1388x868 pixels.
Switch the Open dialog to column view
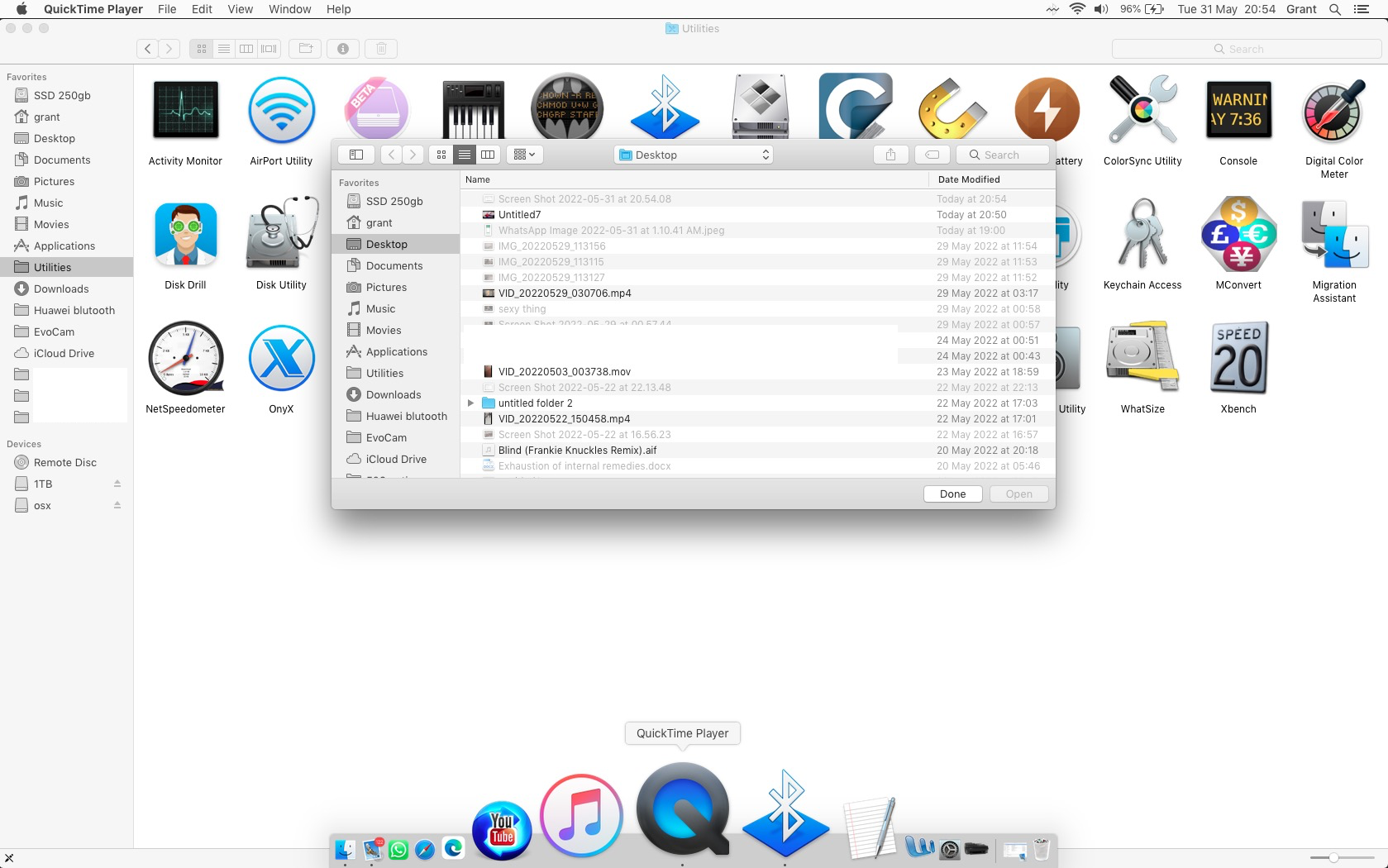pyautogui.click(x=488, y=155)
